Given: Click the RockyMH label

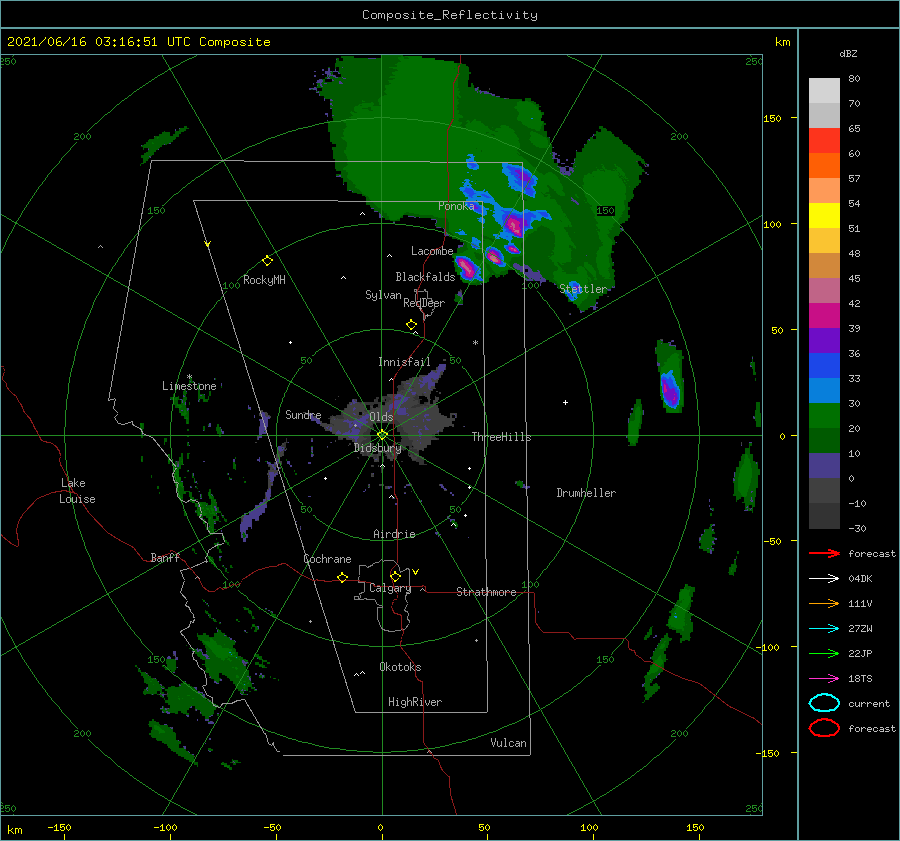Looking at the screenshot, I should click(x=264, y=280).
